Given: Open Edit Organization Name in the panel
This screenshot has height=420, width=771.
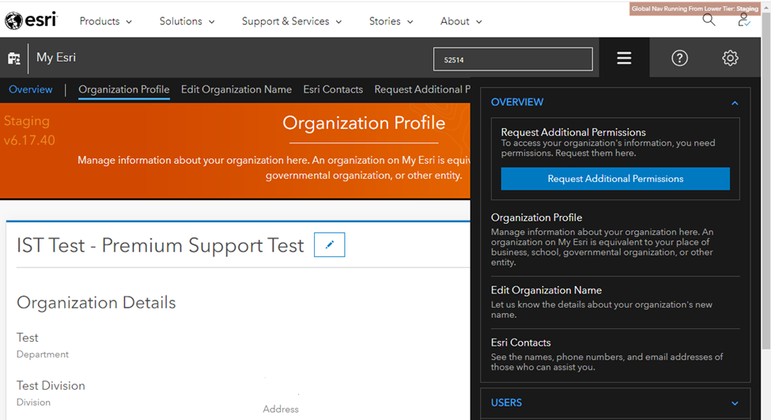Looking at the screenshot, I should pos(546,290).
